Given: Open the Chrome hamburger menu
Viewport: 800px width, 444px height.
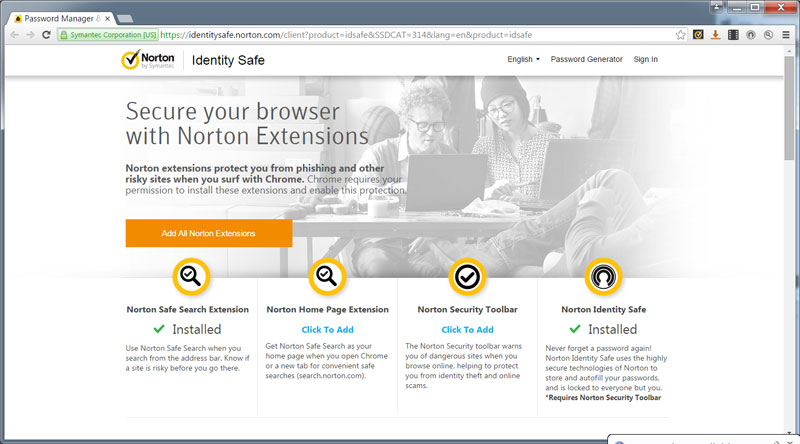Looking at the screenshot, I should tap(786, 35).
